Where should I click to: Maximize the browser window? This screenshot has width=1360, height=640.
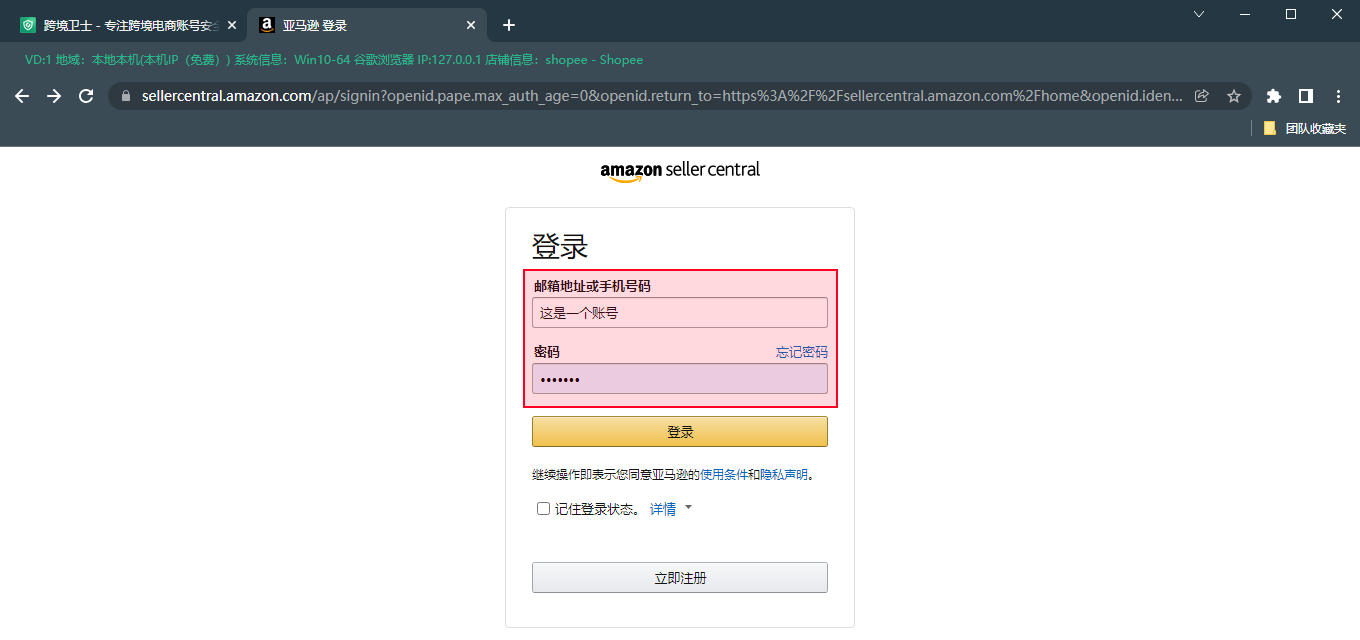(1291, 14)
